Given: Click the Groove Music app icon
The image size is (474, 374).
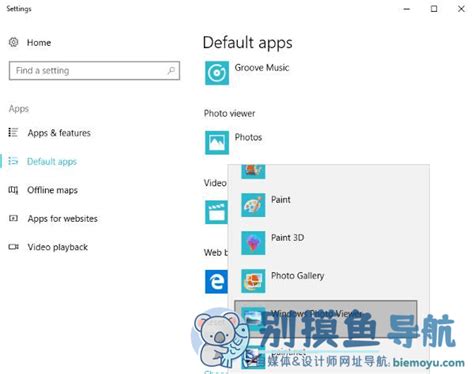Looking at the screenshot, I should (217, 73).
